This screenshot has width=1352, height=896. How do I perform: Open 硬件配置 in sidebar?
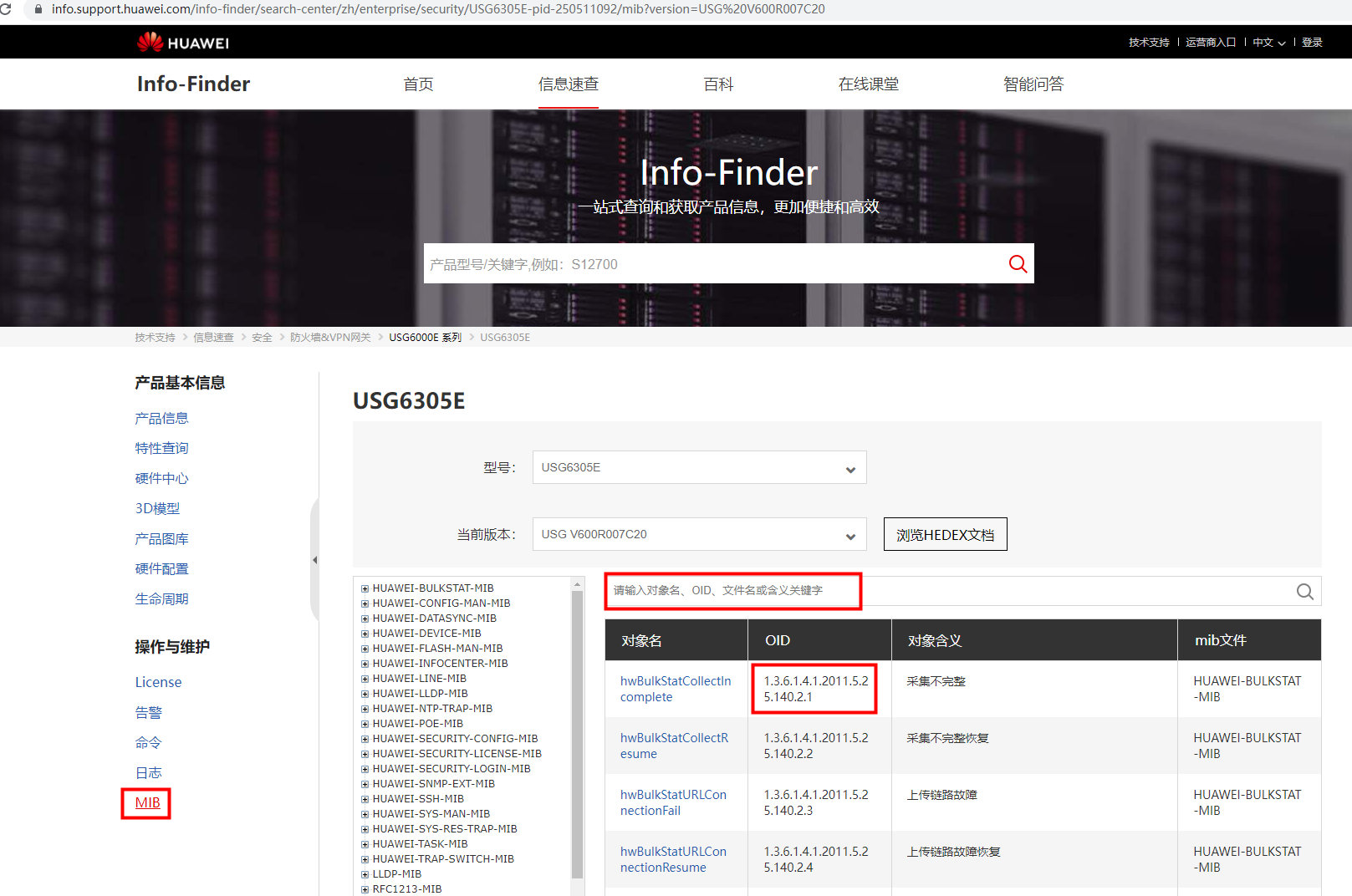click(x=161, y=568)
